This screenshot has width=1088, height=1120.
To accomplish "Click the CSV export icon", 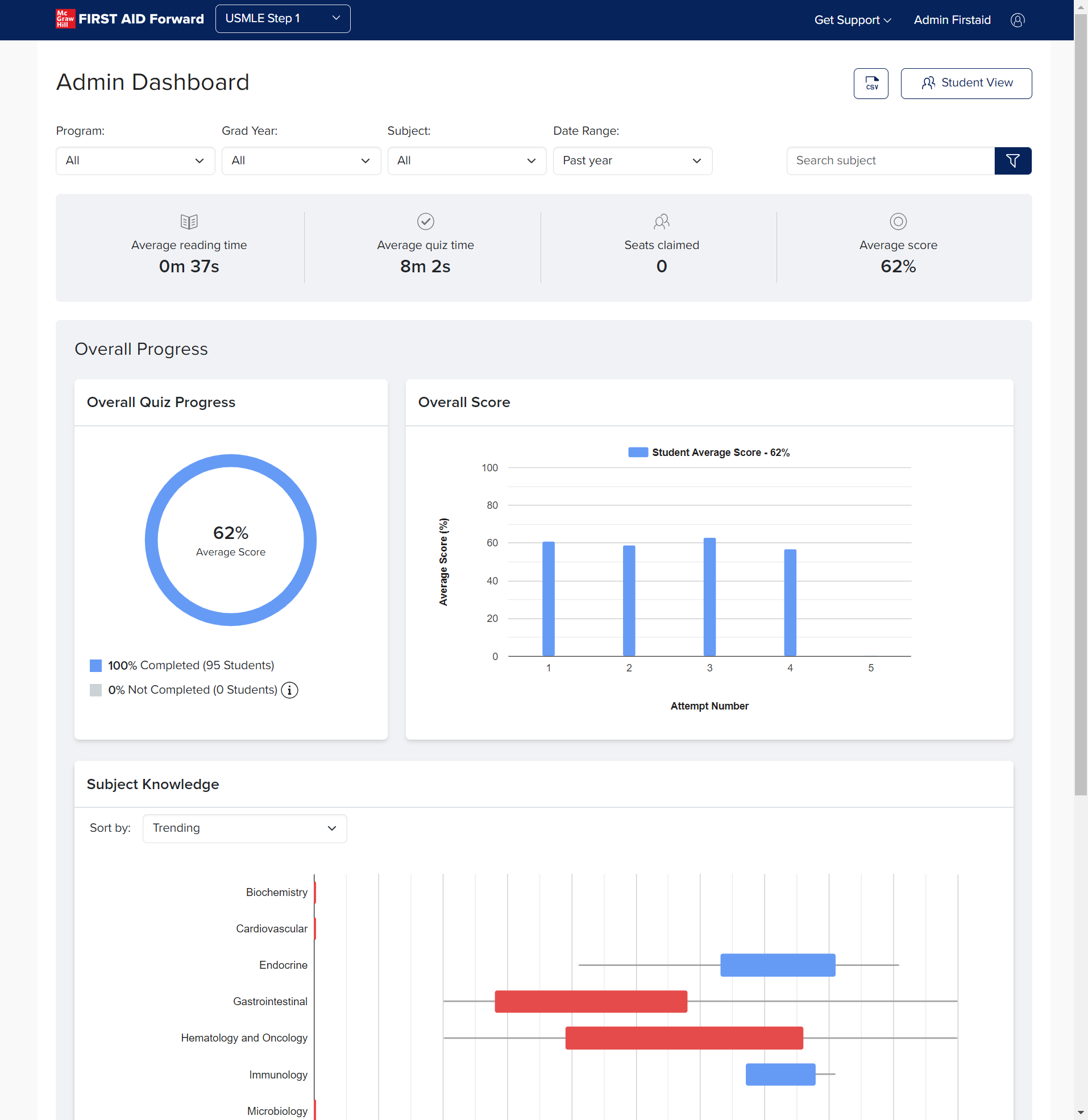I will point(870,84).
